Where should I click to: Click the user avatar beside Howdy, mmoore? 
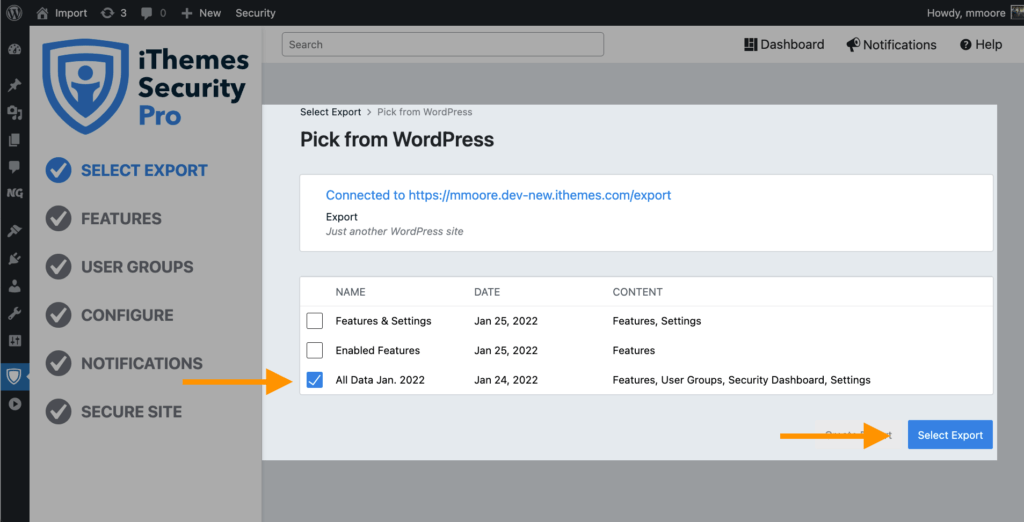[x=1017, y=13]
